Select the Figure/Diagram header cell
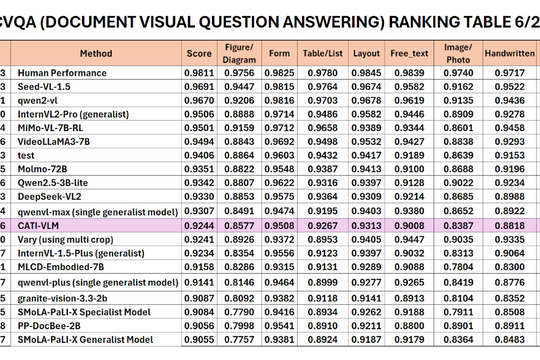Screen dimensions: 540x360 point(239,53)
